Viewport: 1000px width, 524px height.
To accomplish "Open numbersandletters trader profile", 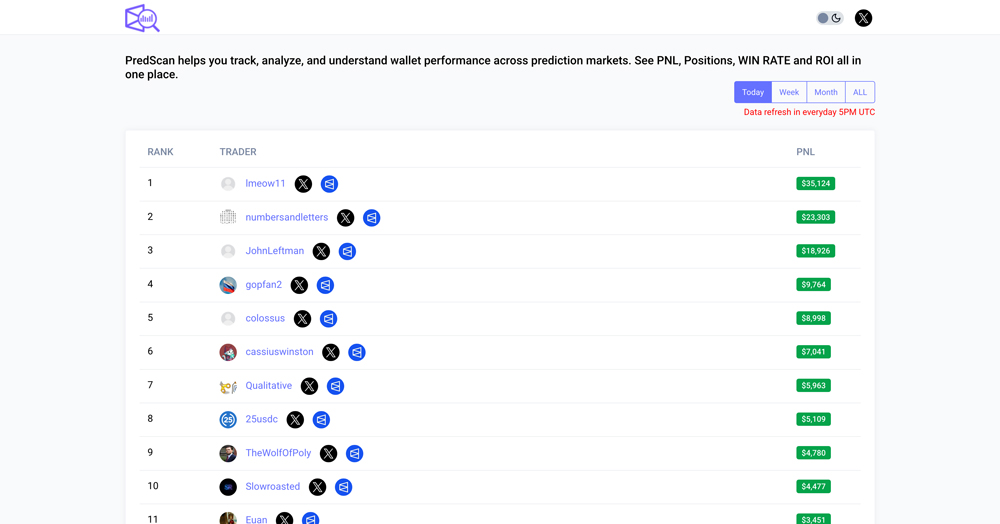I will coord(286,217).
